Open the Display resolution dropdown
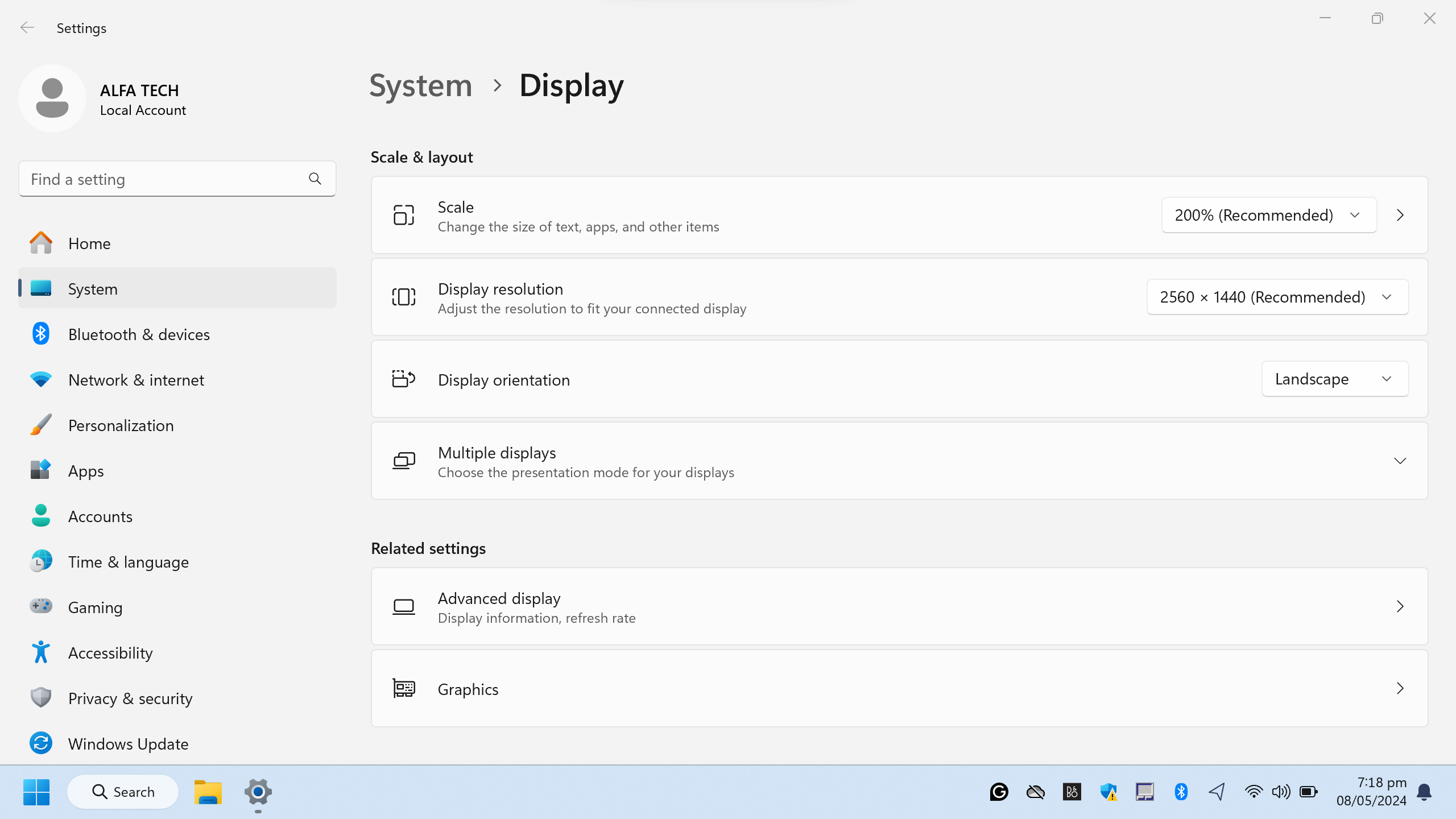Image resolution: width=1456 pixels, height=819 pixels. pos(1277,297)
